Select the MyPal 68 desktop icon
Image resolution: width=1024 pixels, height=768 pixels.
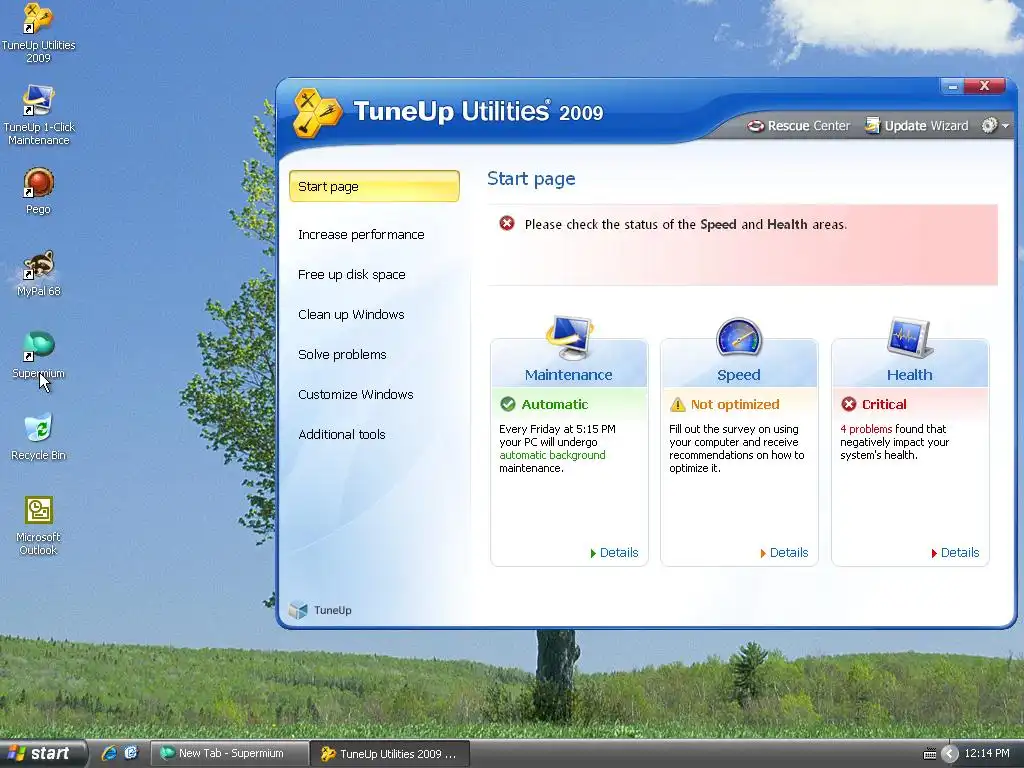pyautogui.click(x=38, y=273)
